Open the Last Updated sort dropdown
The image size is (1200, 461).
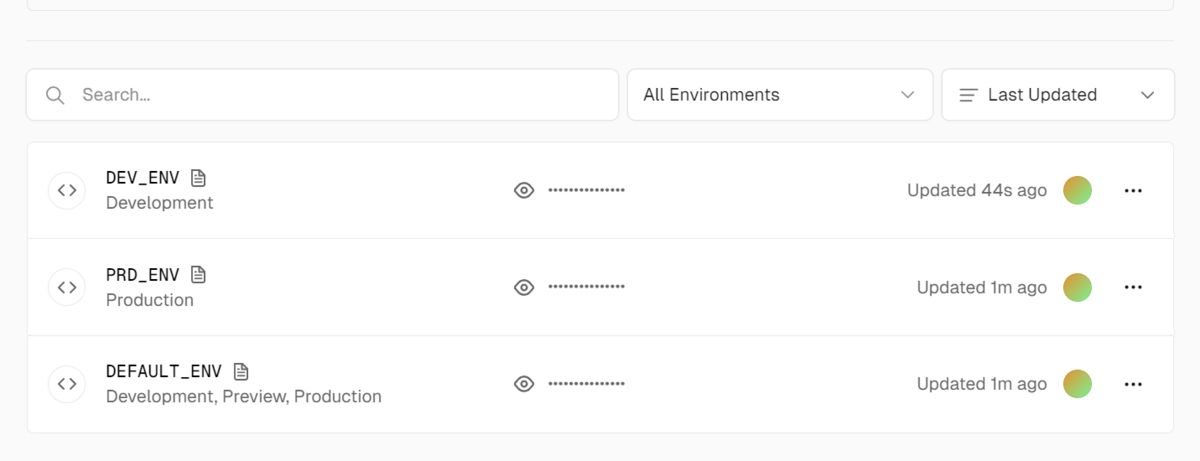[x=1058, y=95]
